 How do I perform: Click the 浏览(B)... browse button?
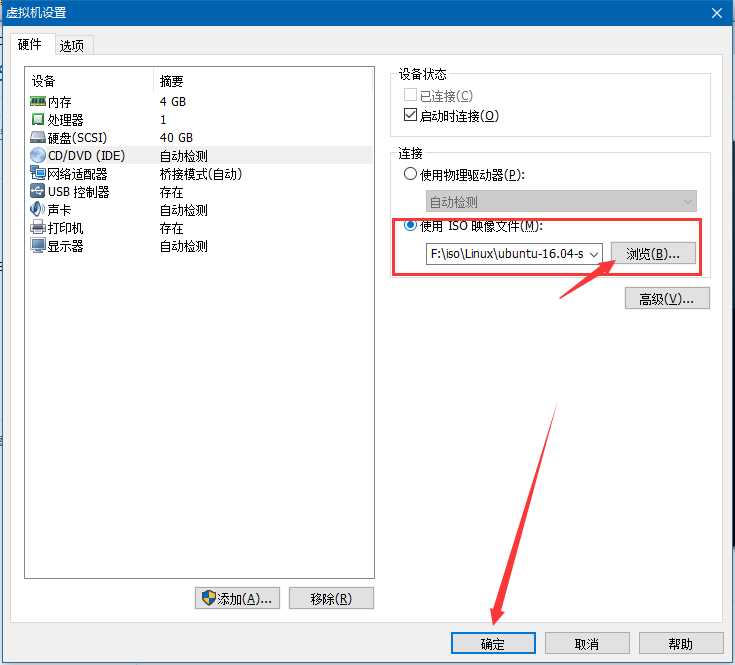pyautogui.click(x=653, y=254)
